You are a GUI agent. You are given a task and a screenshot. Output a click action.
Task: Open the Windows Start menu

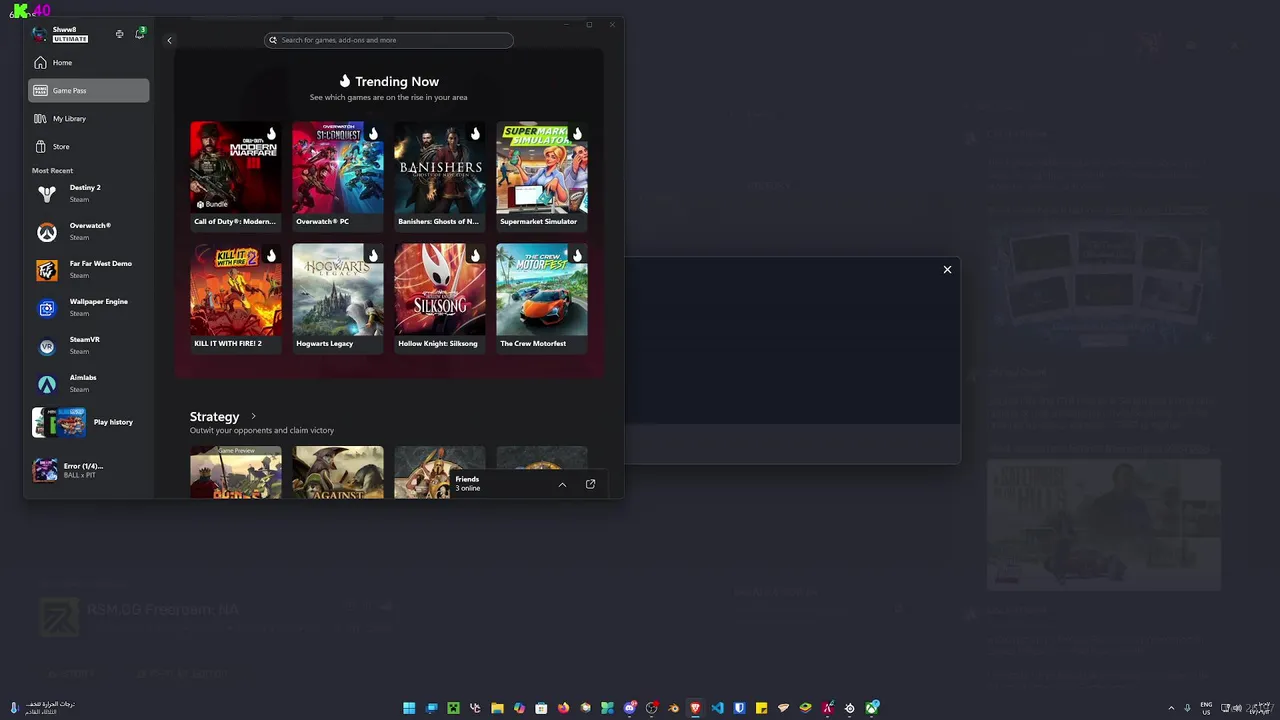pyautogui.click(x=409, y=708)
